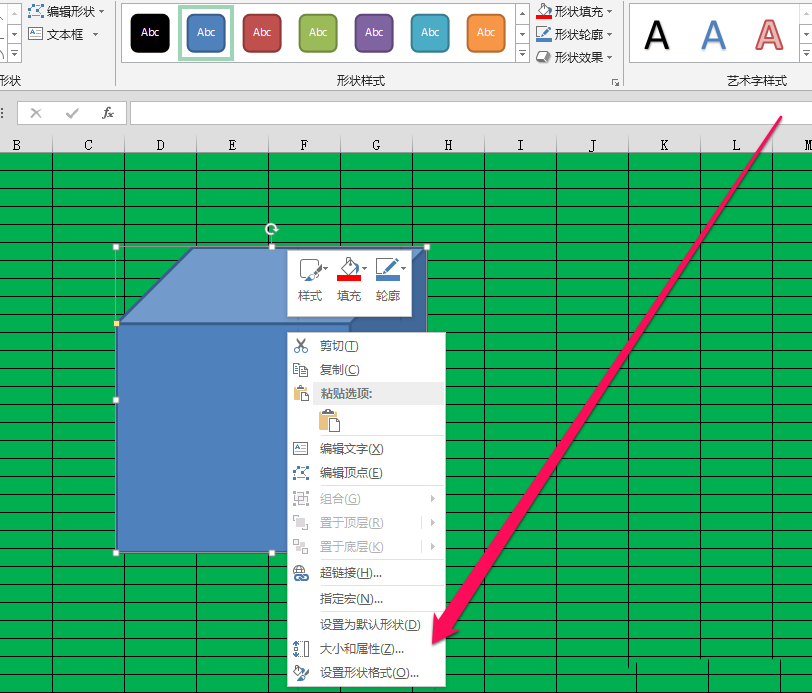Select the highlighted blue Abc shape style swatch

click(206, 33)
